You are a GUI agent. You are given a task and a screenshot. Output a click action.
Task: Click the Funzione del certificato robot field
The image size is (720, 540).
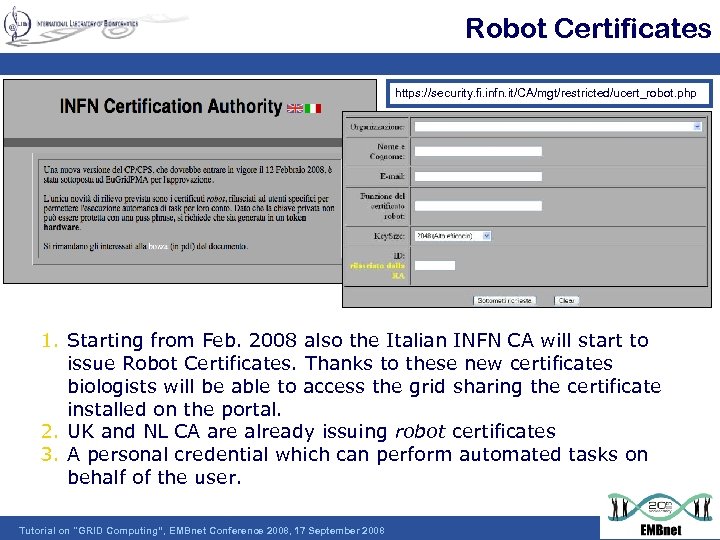coord(478,206)
